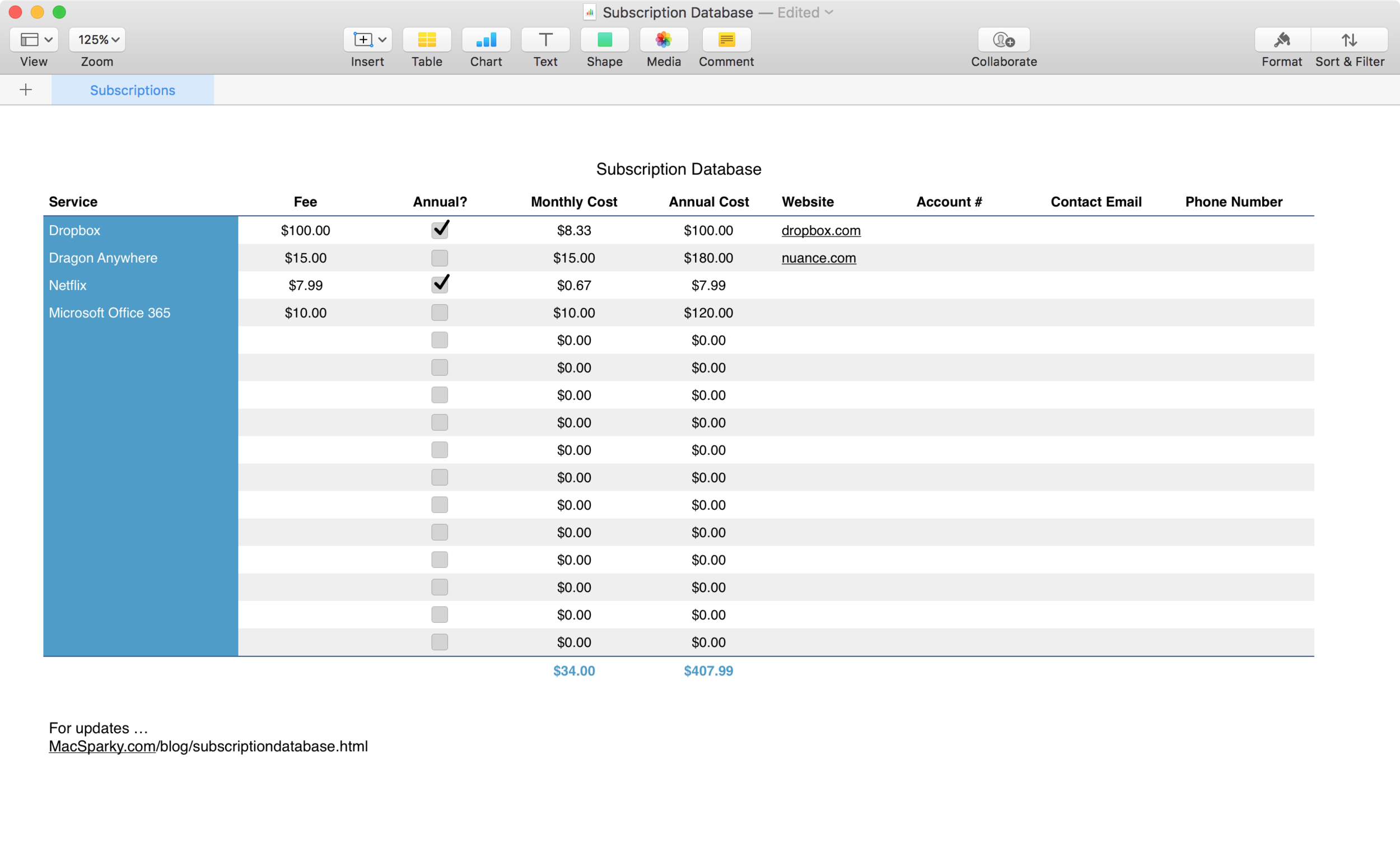Select the Netflix service cell
The height and width of the screenshot is (848, 1400).
click(x=141, y=285)
